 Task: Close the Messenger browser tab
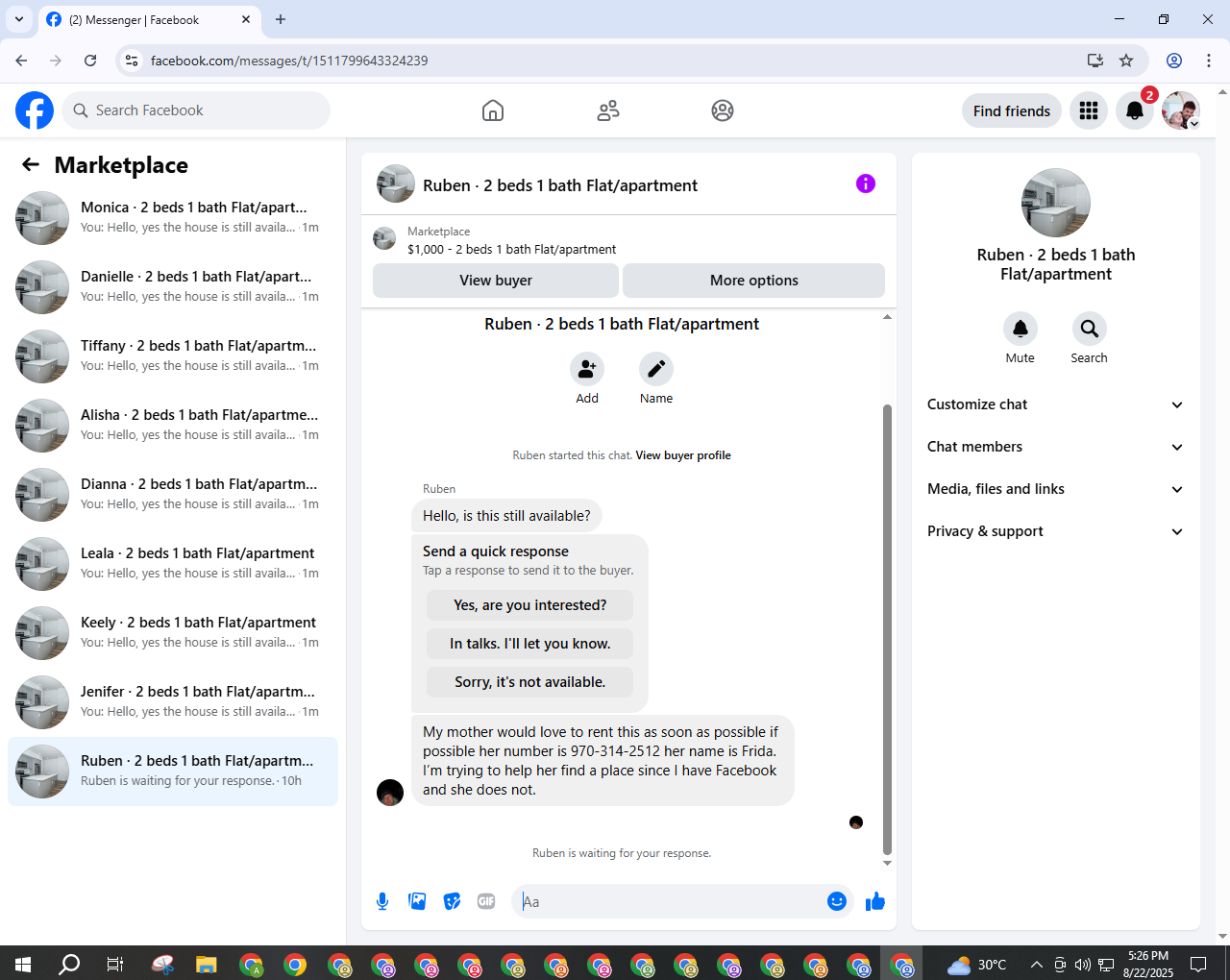[x=246, y=19]
